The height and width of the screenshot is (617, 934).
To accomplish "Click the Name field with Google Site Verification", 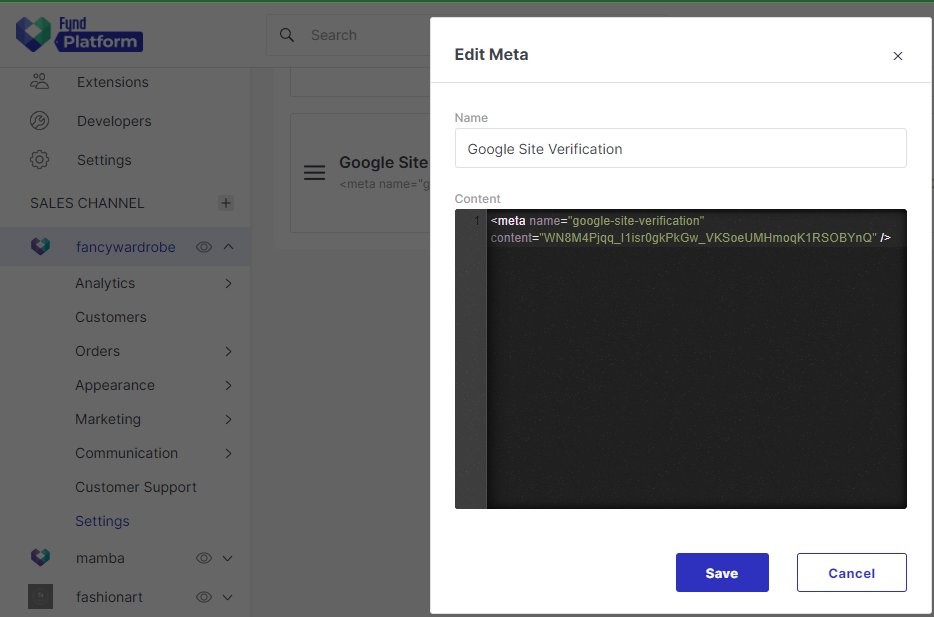I will pos(680,148).
